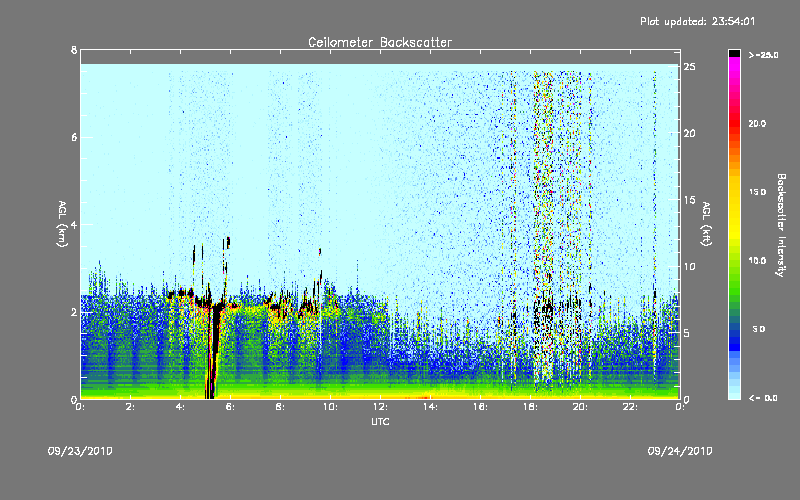The width and height of the screenshot is (800, 500).
Task: Click the "14:" UTC hour tick label
Action: (431, 407)
